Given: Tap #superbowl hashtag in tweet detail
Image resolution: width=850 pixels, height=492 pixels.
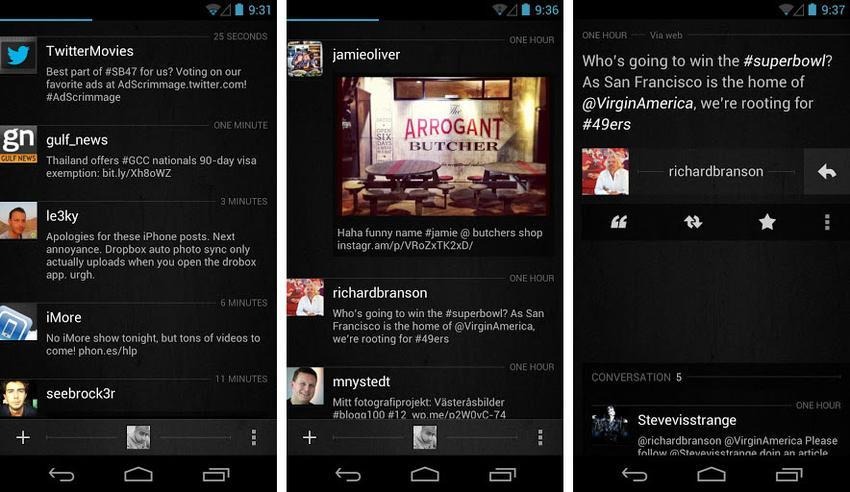Looking at the screenshot, I should coord(784,61).
